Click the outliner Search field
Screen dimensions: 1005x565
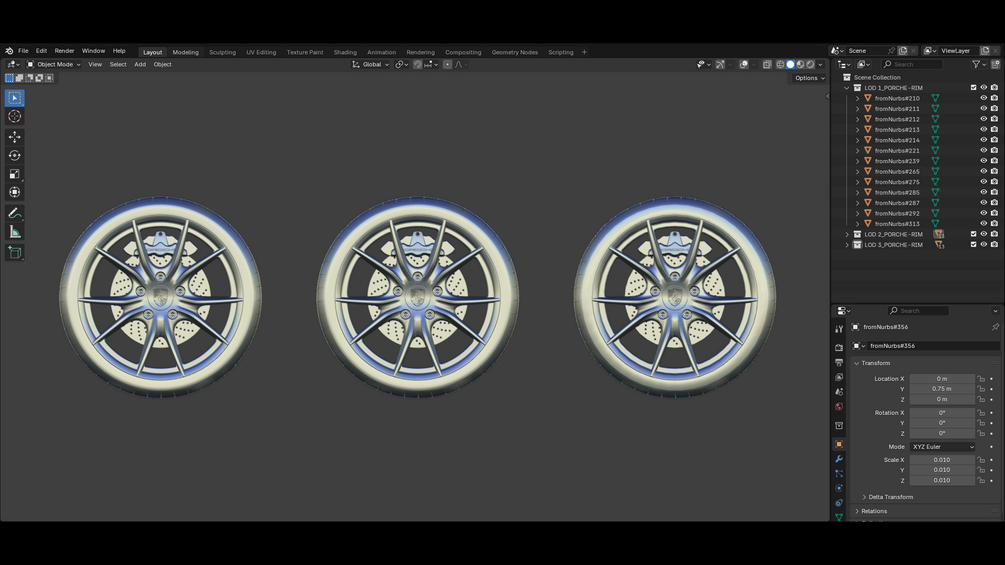click(911, 64)
